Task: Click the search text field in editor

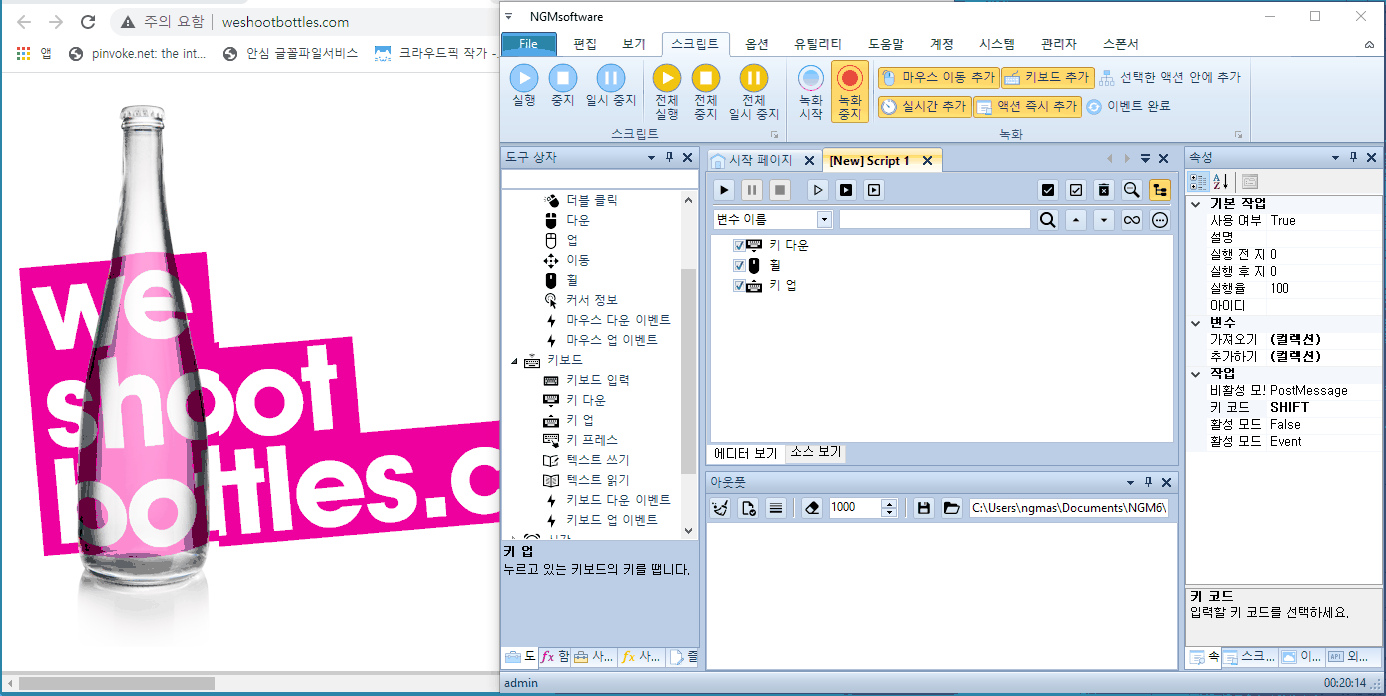Action: coord(934,220)
